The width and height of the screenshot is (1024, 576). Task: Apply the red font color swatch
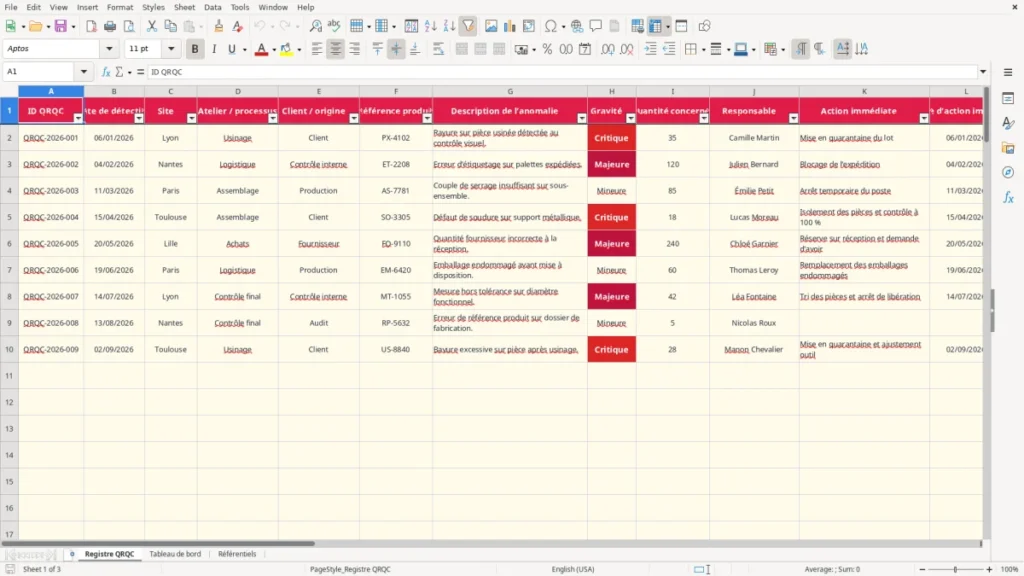[x=261, y=49]
